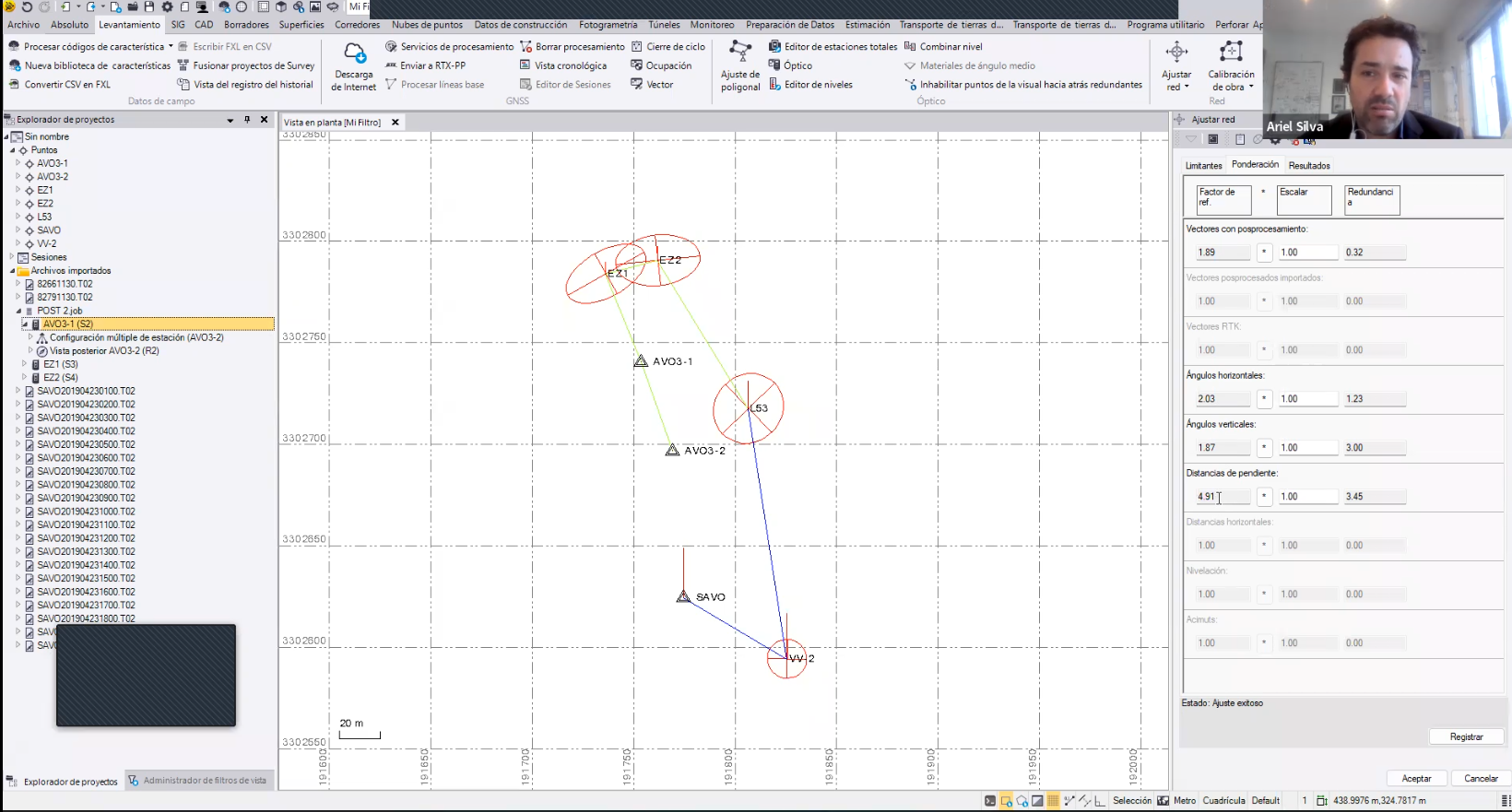1512x812 pixels.
Task: Click Nueva biblioteca de características
Action: coord(89,65)
